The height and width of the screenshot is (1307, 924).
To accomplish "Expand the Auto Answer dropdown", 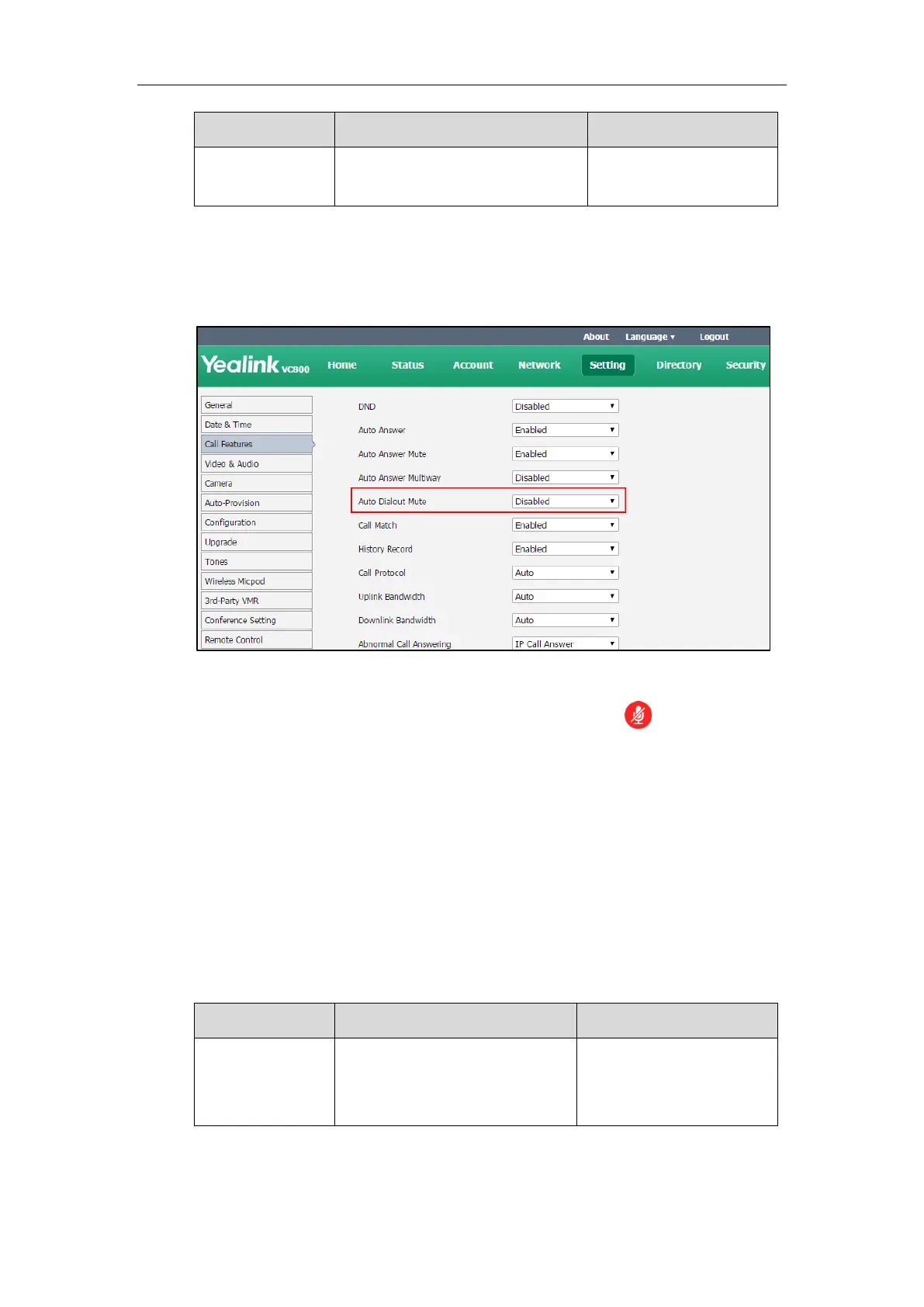I will [566, 430].
